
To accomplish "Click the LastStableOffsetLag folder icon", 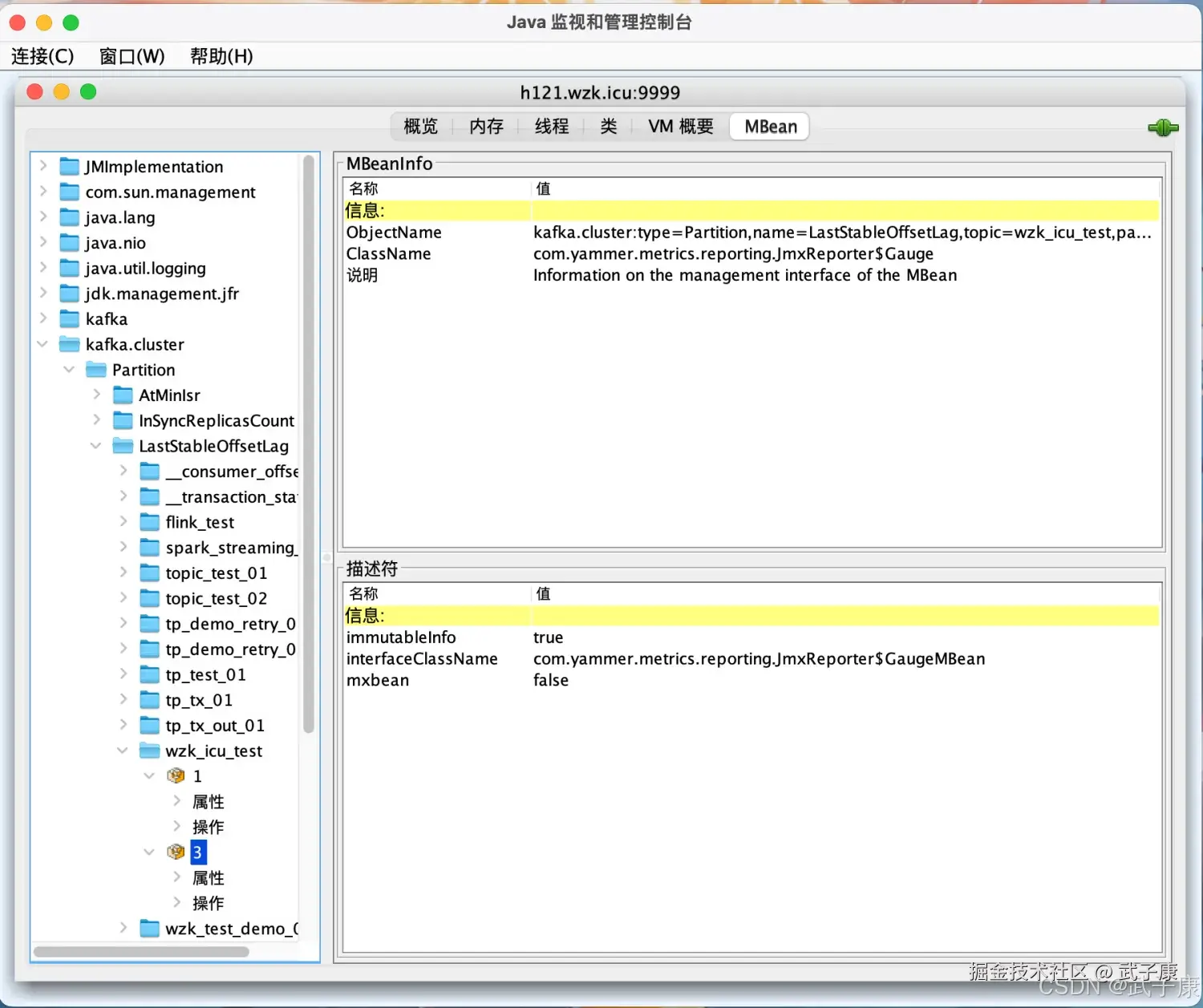I will [123, 446].
